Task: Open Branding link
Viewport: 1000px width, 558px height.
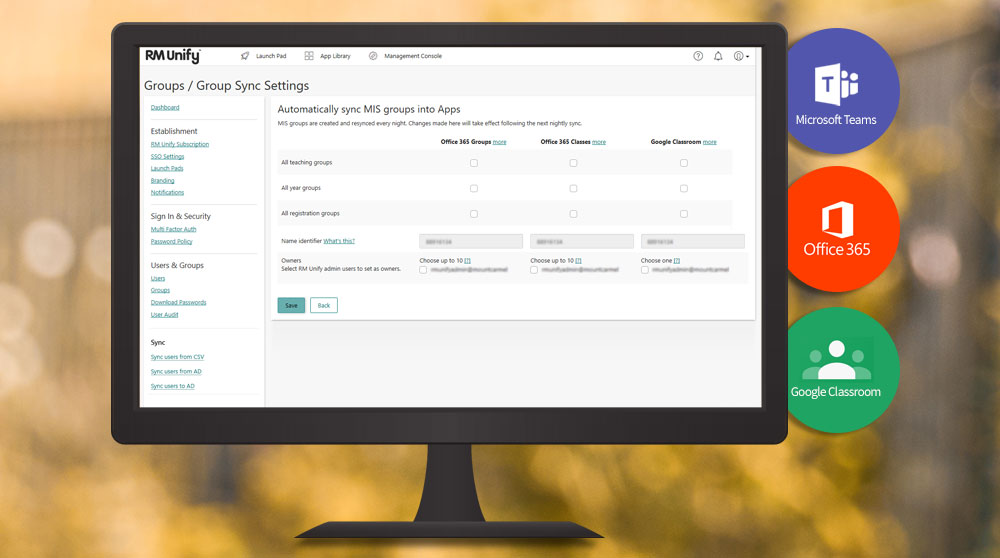Action: tap(162, 181)
